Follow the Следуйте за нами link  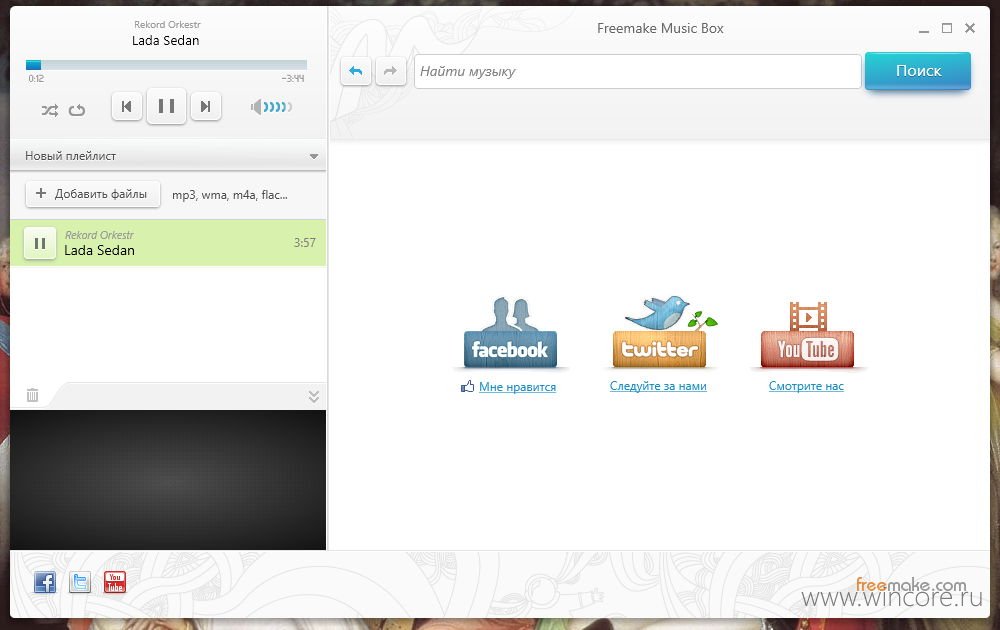pyautogui.click(x=658, y=386)
